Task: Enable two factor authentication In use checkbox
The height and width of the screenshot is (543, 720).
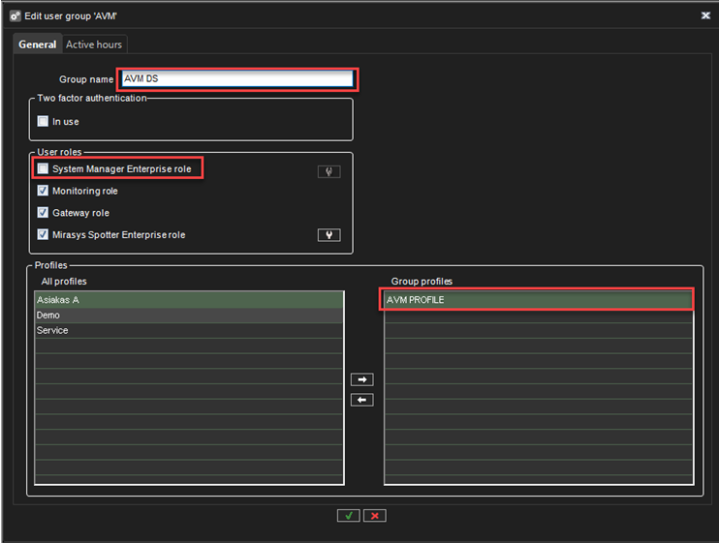Action: point(43,121)
